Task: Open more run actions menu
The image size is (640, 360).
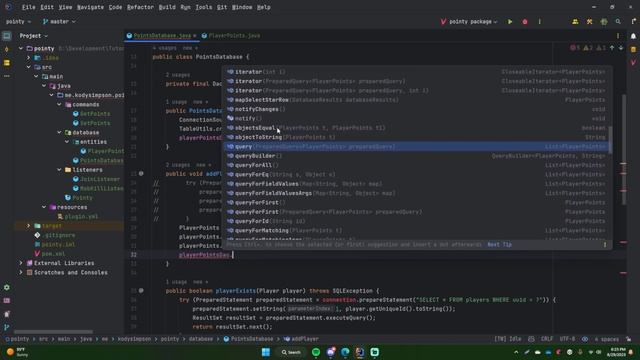Action: [x=540, y=22]
